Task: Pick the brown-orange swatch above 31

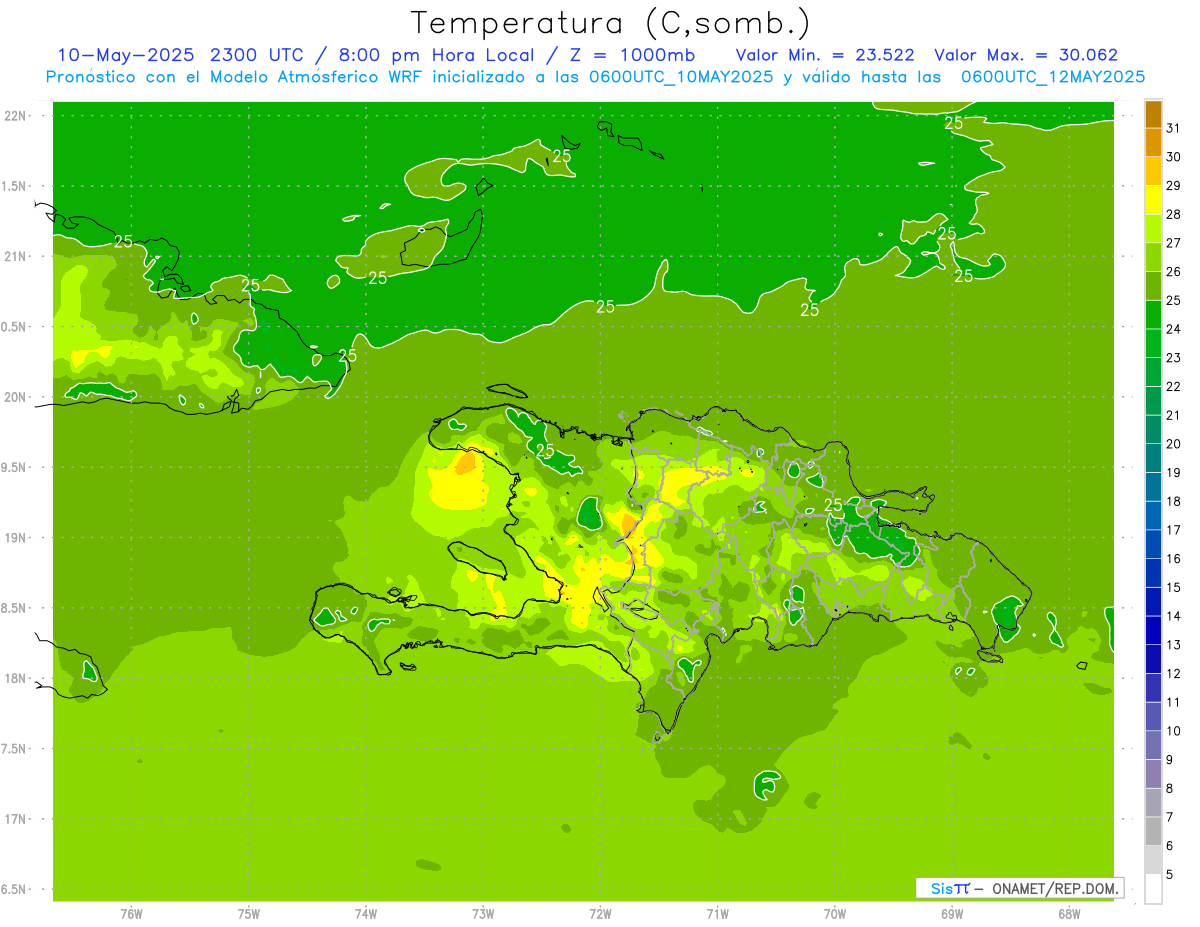Action: pyautogui.click(x=1153, y=114)
